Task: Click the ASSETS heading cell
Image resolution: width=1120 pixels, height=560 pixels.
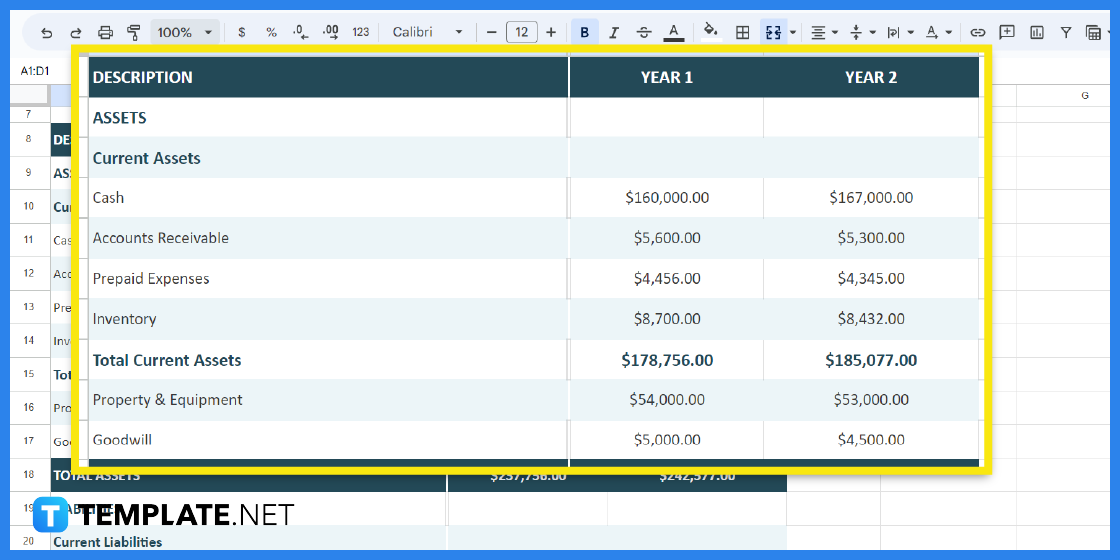Action: (x=329, y=117)
